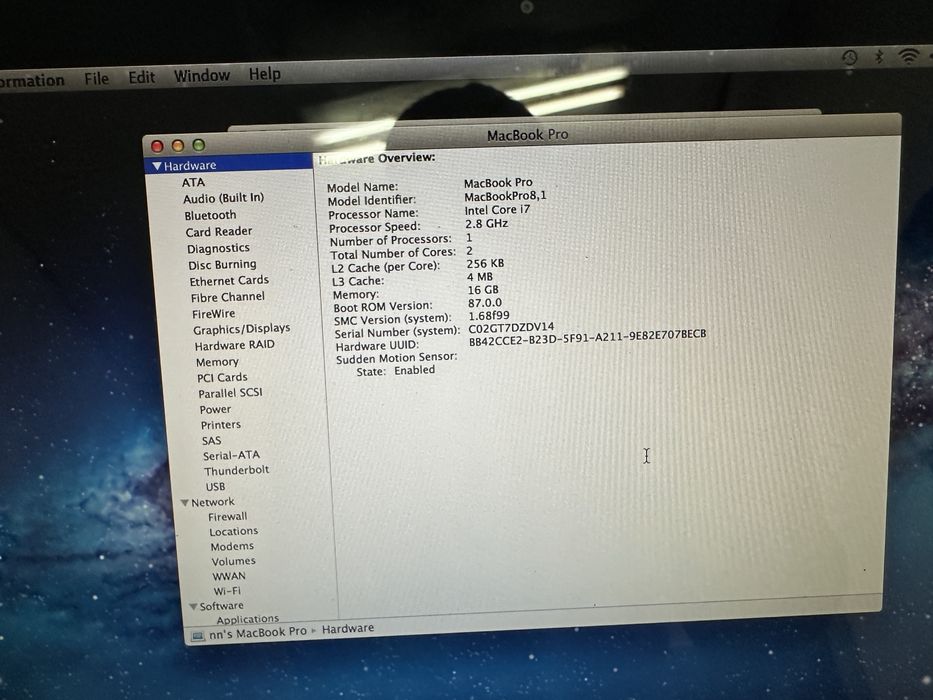This screenshot has width=933, height=700.
Task: Select FireWire in sidebar
Action: (x=214, y=314)
